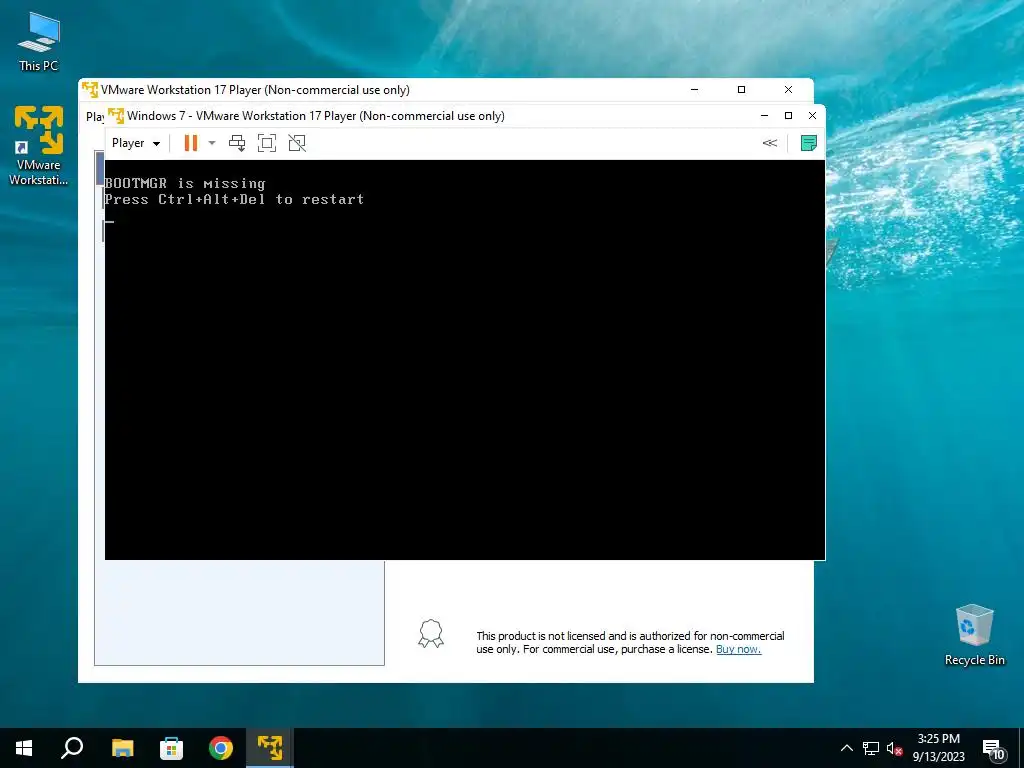Click the muted volume icon in the system tray

(x=894, y=748)
